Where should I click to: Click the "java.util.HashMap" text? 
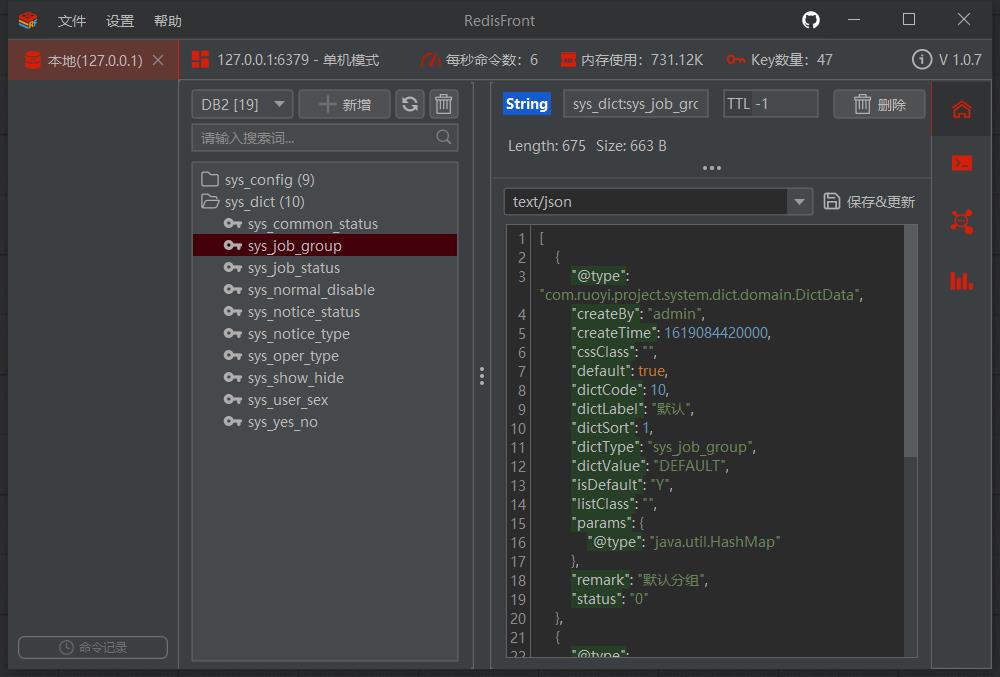(715, 542)
